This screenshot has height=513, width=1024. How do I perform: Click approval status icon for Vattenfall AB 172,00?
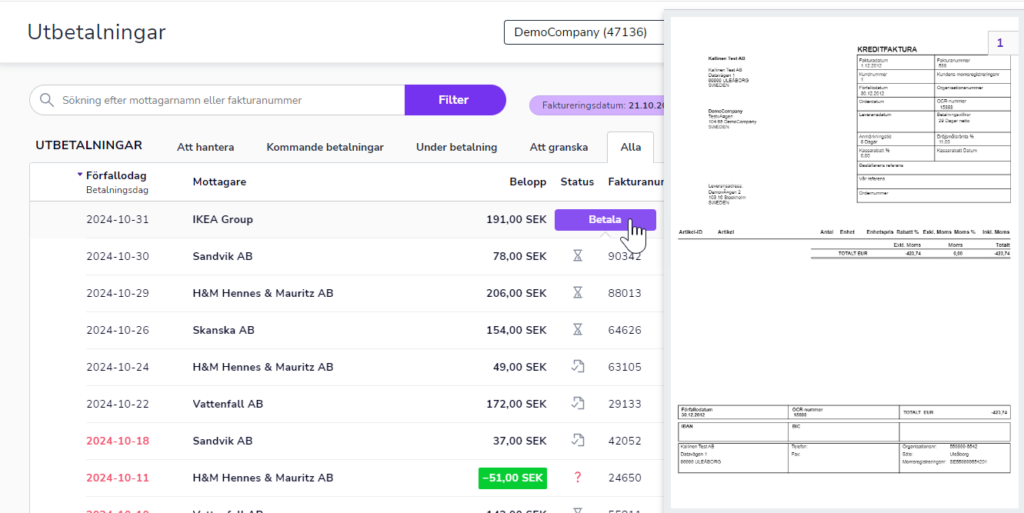tap(577, 403)
